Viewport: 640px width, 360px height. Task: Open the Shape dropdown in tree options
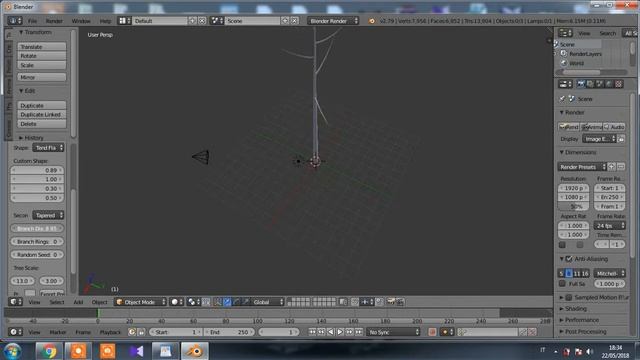48,148
